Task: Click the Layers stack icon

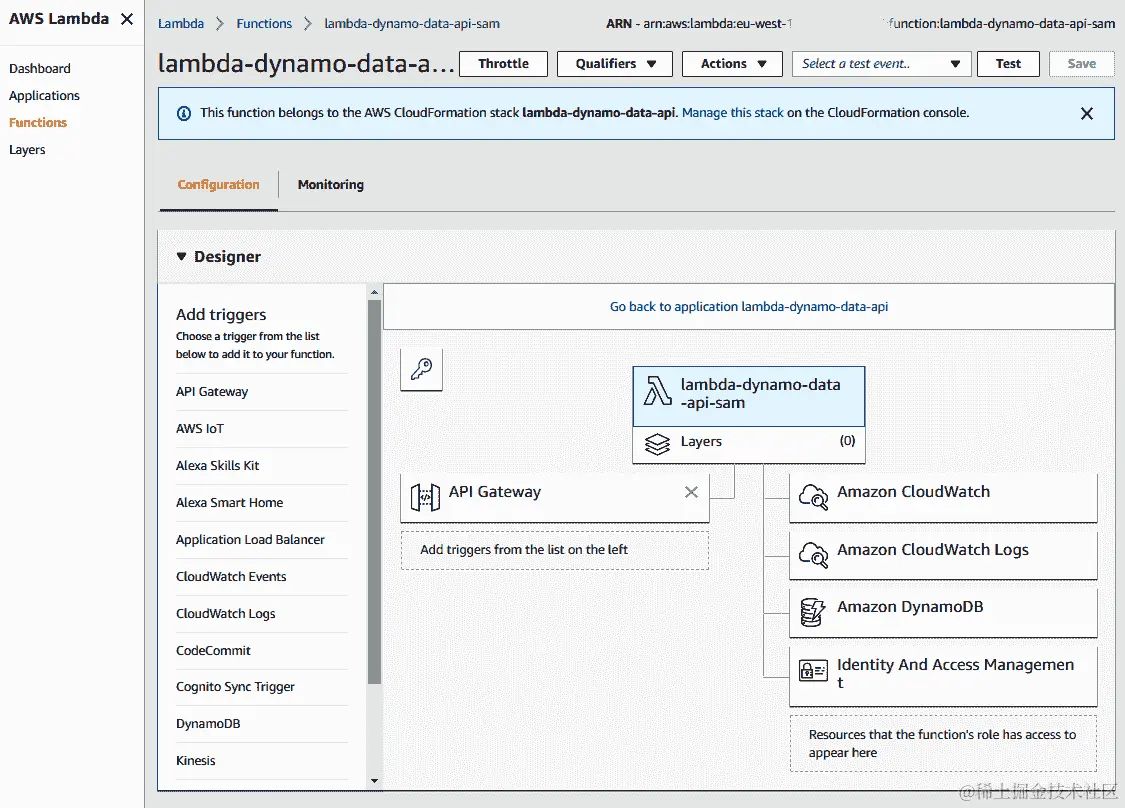Action: (656, 444)
